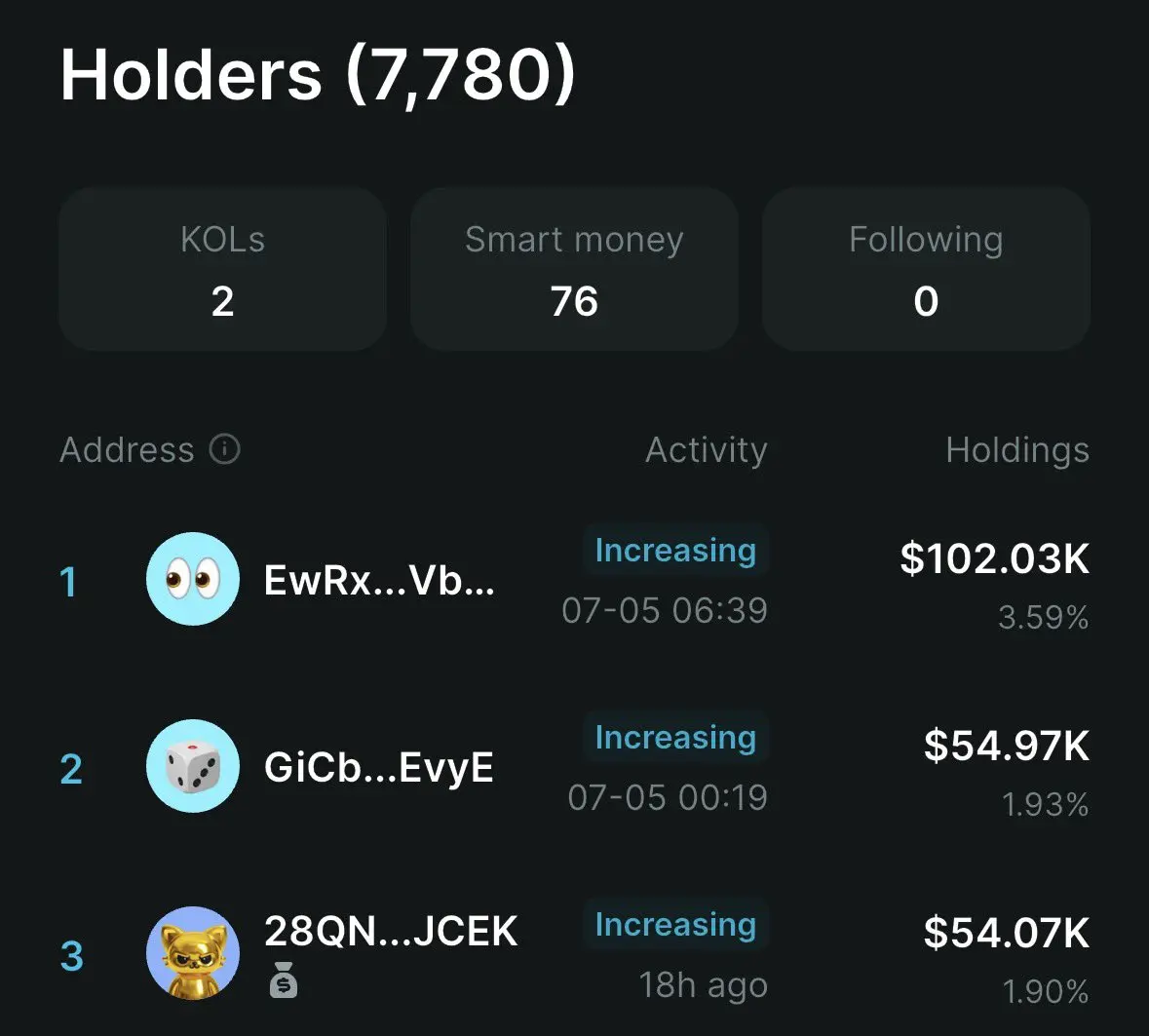Click the money bag icon under 28QN...JCEK
1149x1036 pixels.
point(283,980)
